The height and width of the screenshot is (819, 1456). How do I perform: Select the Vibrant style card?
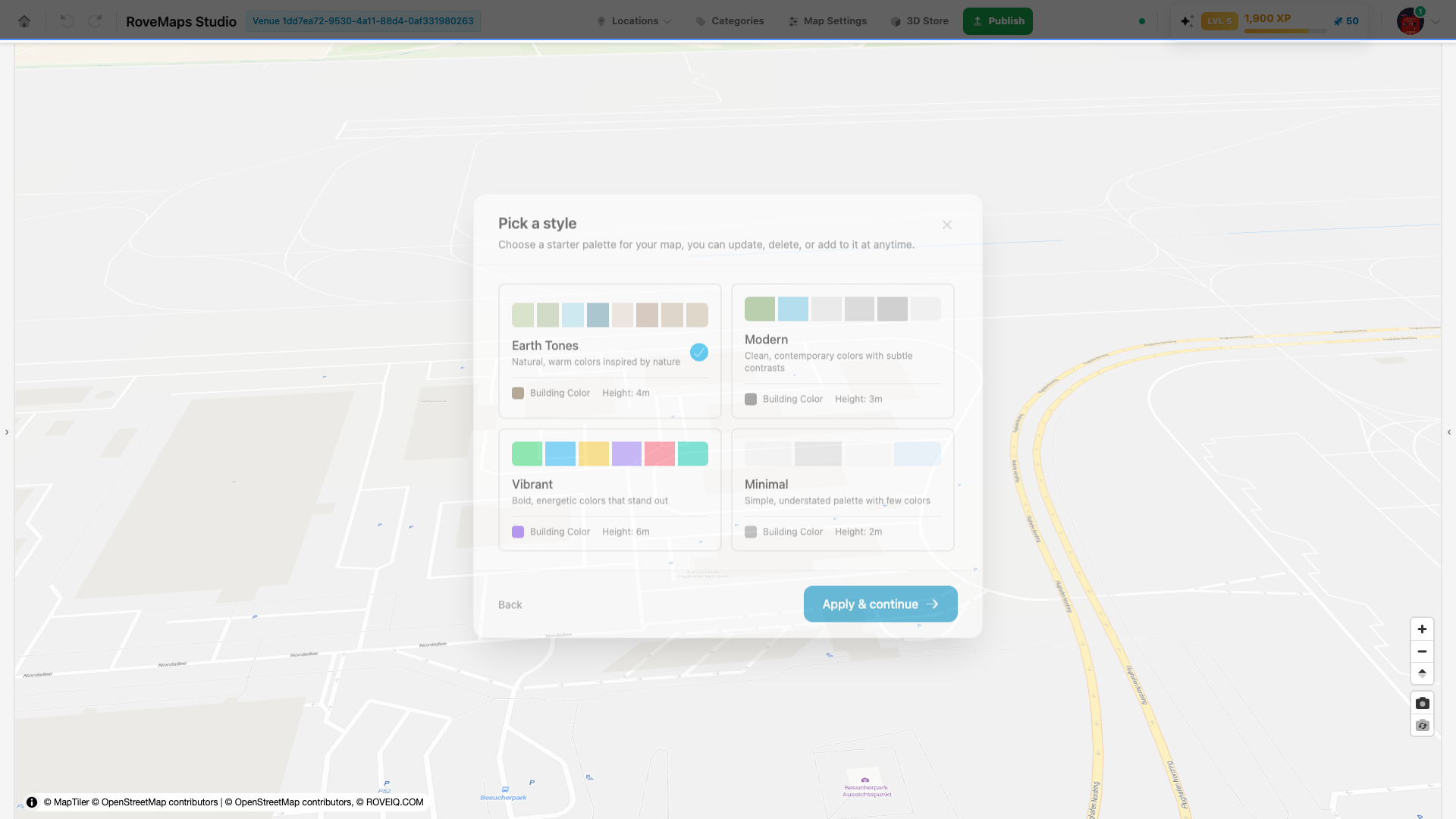pos(610,490)
